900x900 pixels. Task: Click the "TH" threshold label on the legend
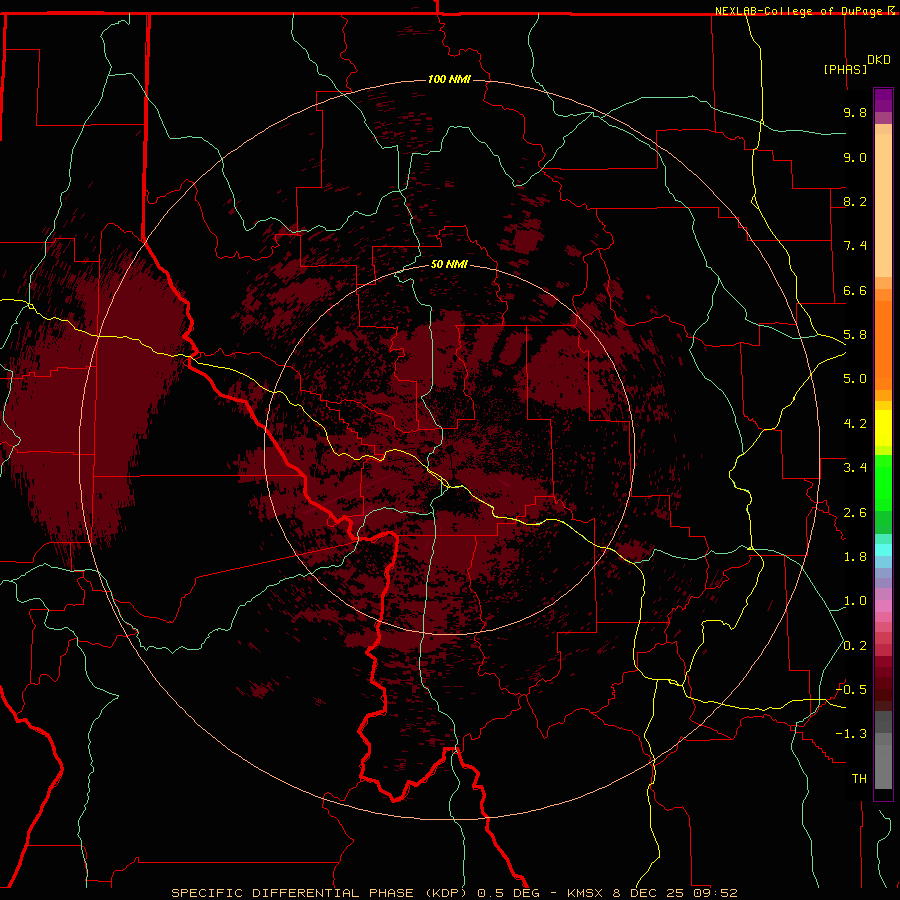pyautogui.click(x=859, y=779)
